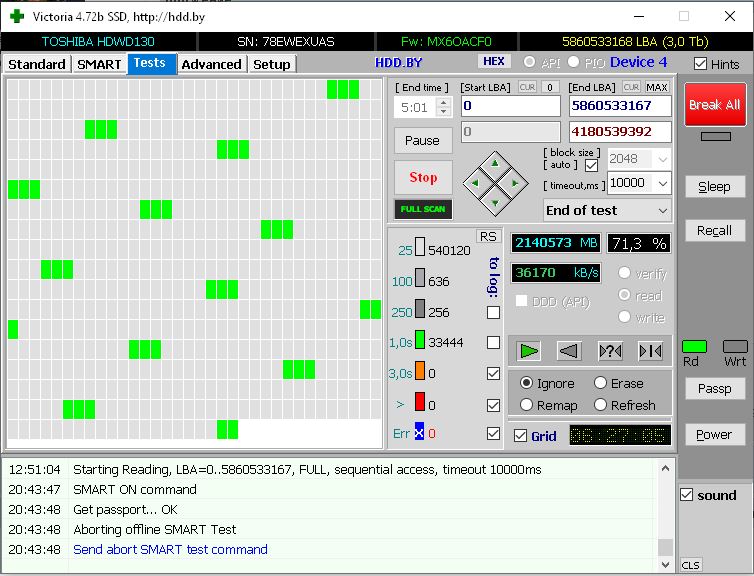Click the up arrow on diamond navigator
The width and height of the screenshot is (754, 576).
tap(495, 164)
